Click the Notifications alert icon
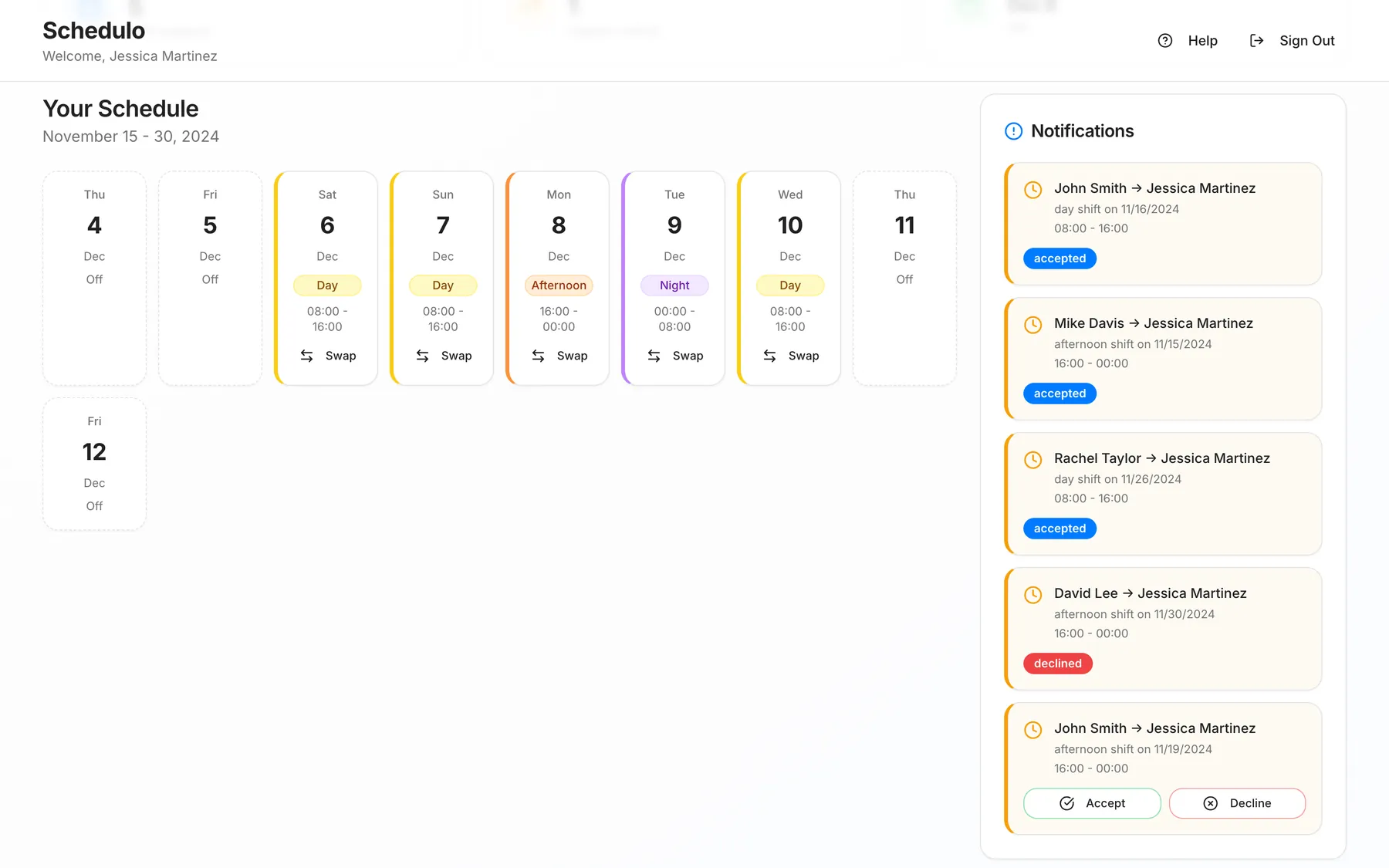Viewport: 1389px width, 868px height. click(1013, 131)
